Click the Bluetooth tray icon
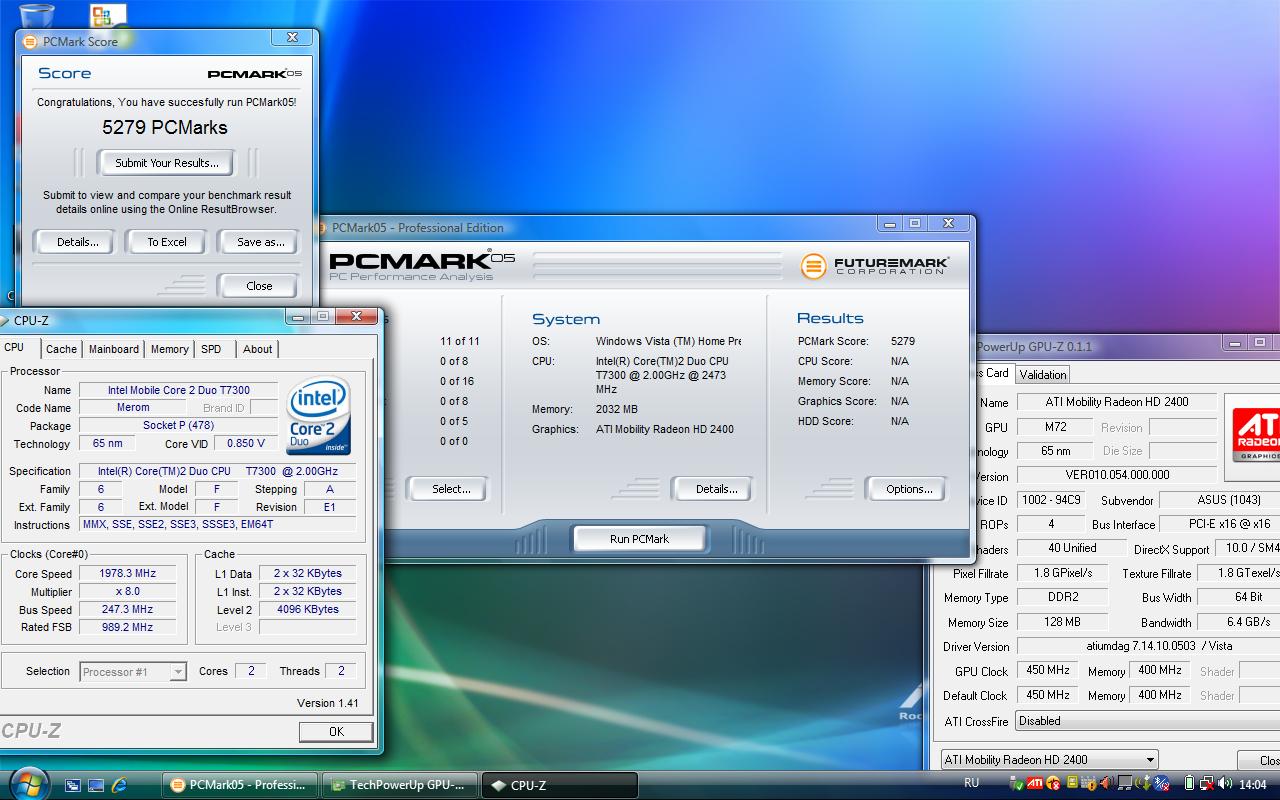Image resolution: width=1280 pixels, height=800 pixels. (1160, 783)
